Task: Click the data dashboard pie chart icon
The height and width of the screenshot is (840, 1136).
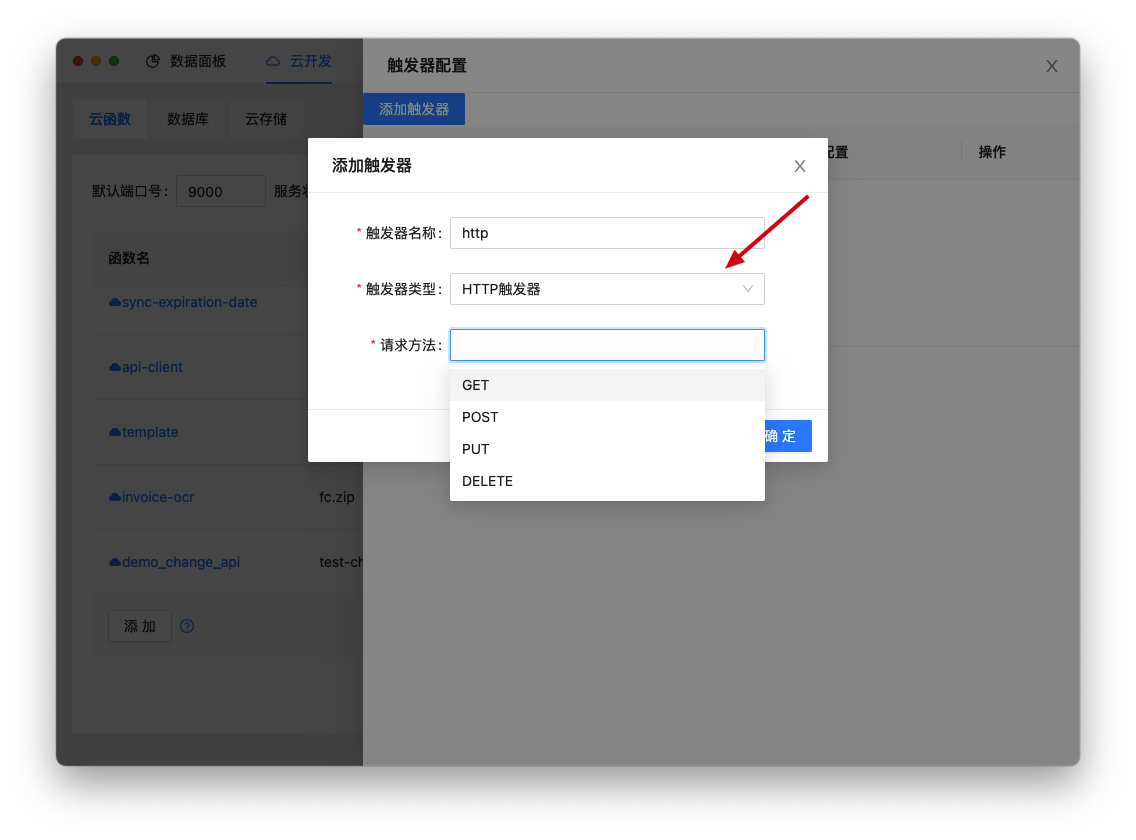Action: tap(153, 61)
